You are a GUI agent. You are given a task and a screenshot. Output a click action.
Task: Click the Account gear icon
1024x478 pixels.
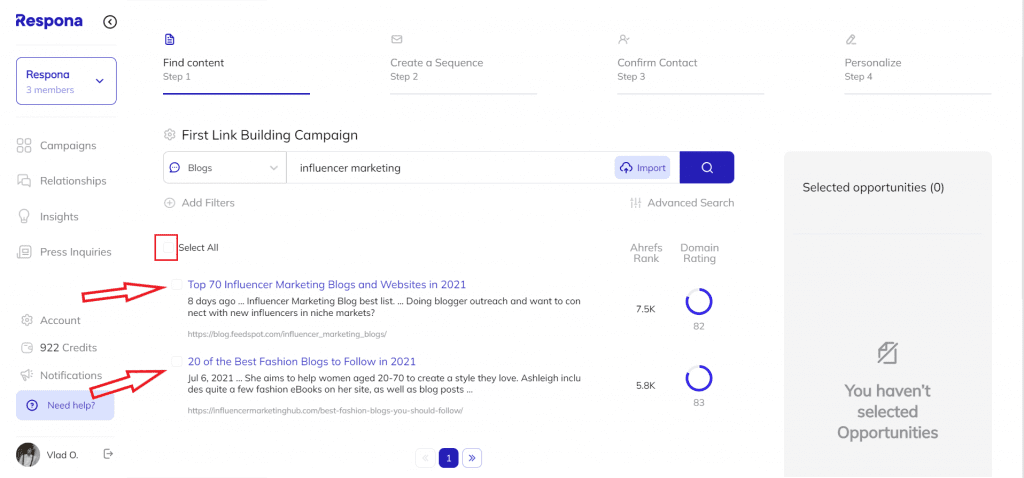point(27,321)
